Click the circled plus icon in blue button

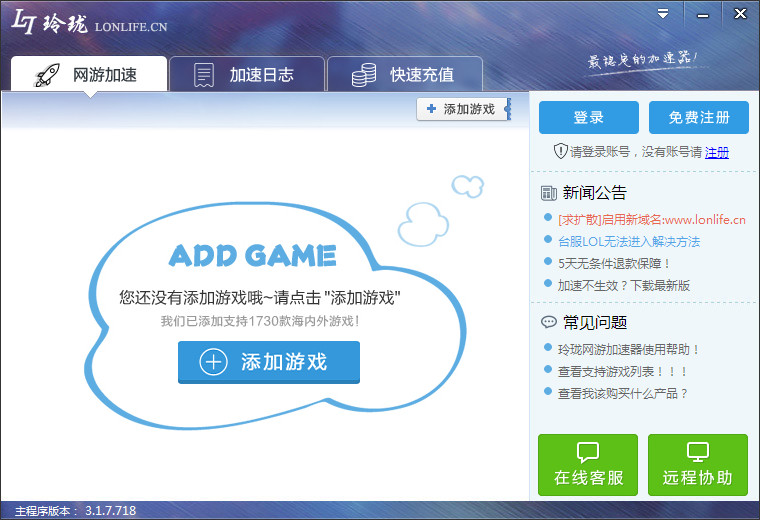coord(213,362)
